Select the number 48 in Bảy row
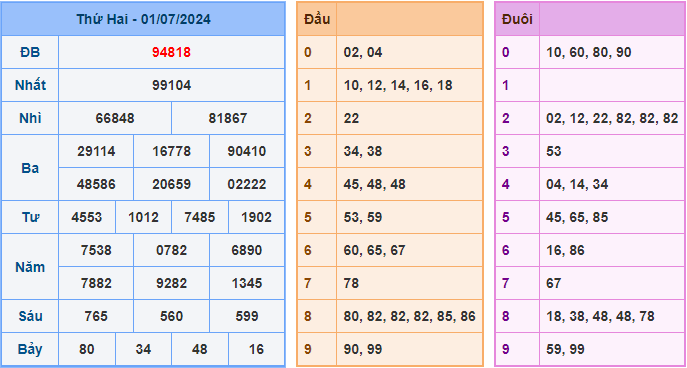The height and width of the screenshot is (368, 687). tap(200, 349)
